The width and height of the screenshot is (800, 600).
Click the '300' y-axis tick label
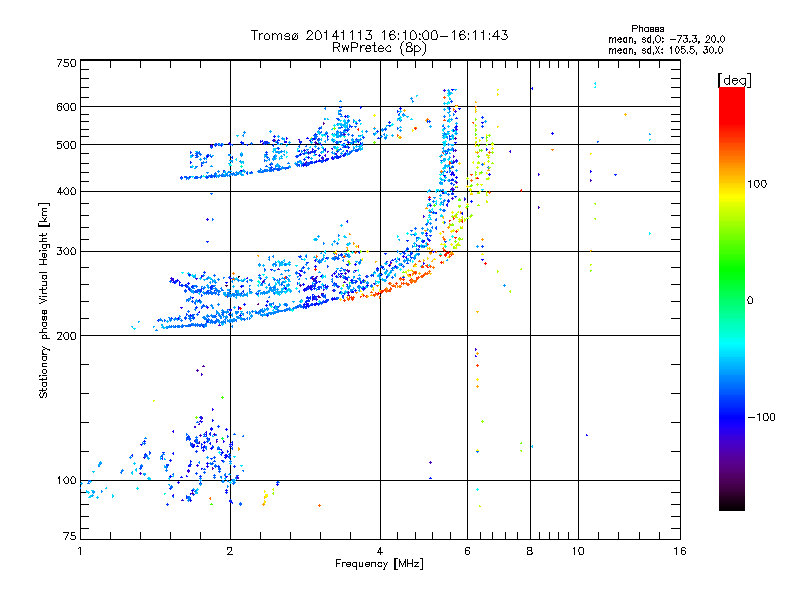pos(66,251)
